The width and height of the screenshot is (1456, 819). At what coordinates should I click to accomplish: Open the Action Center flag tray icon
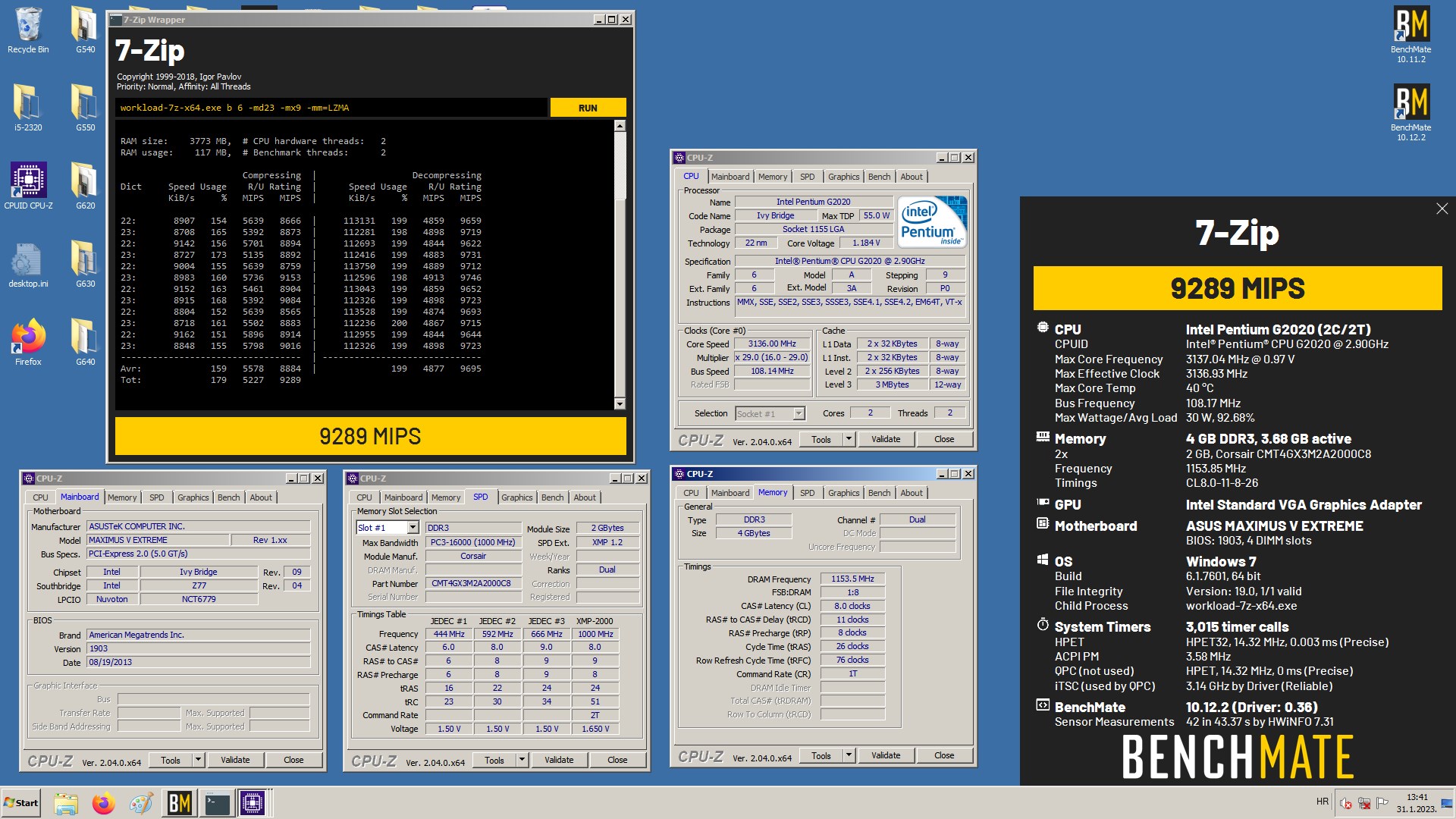tap(1382, 803)
